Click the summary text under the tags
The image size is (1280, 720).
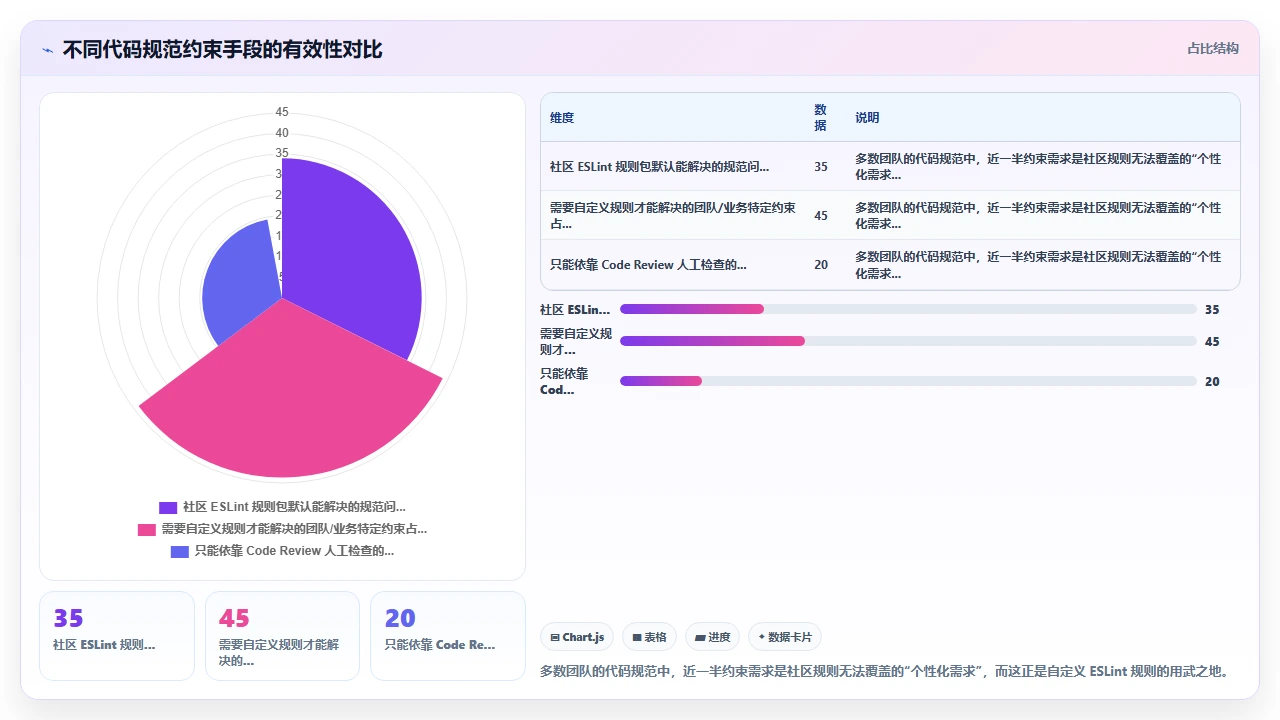point(885,671)
